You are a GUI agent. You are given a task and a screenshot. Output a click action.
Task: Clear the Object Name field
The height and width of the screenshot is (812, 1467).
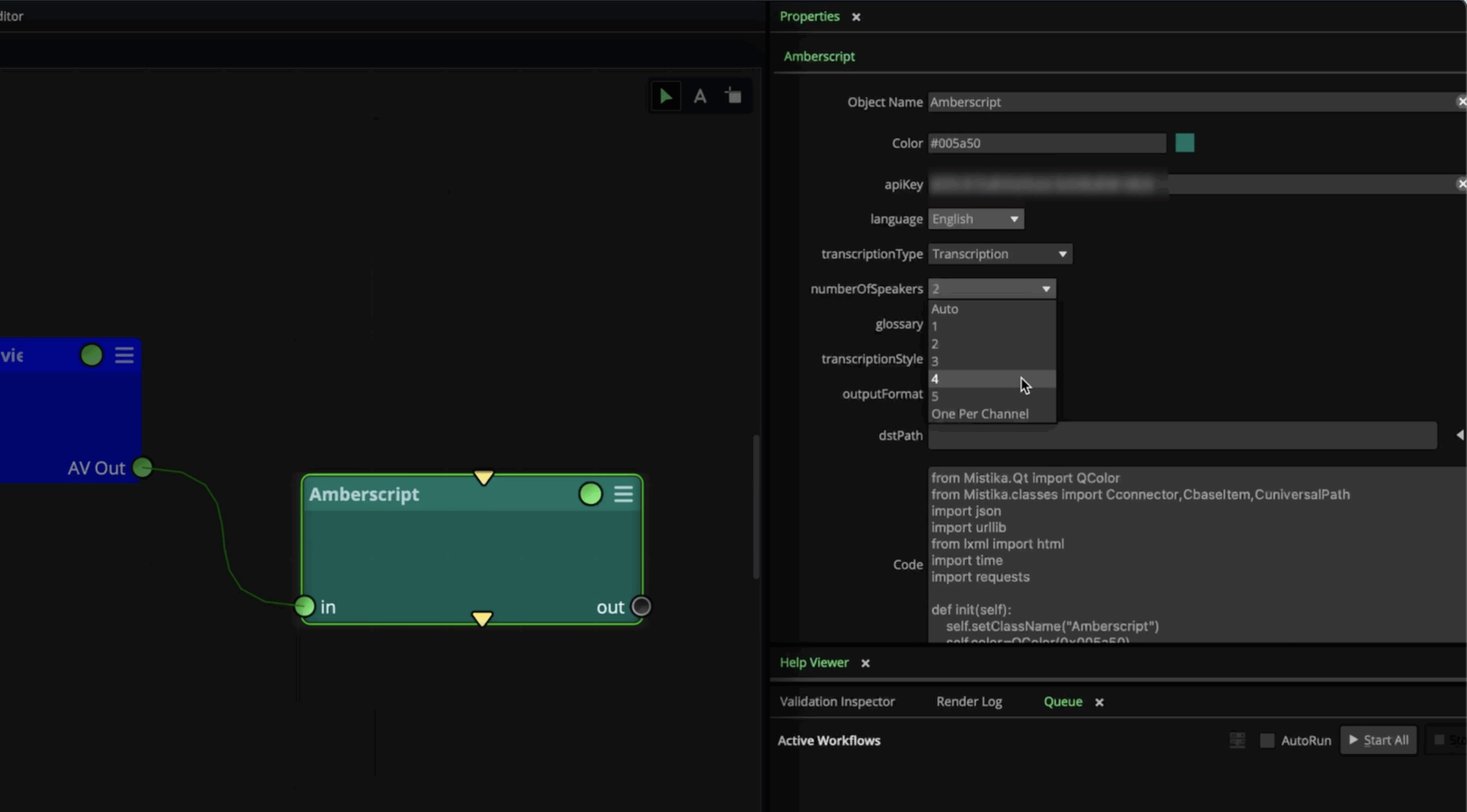coord(1461,102)
